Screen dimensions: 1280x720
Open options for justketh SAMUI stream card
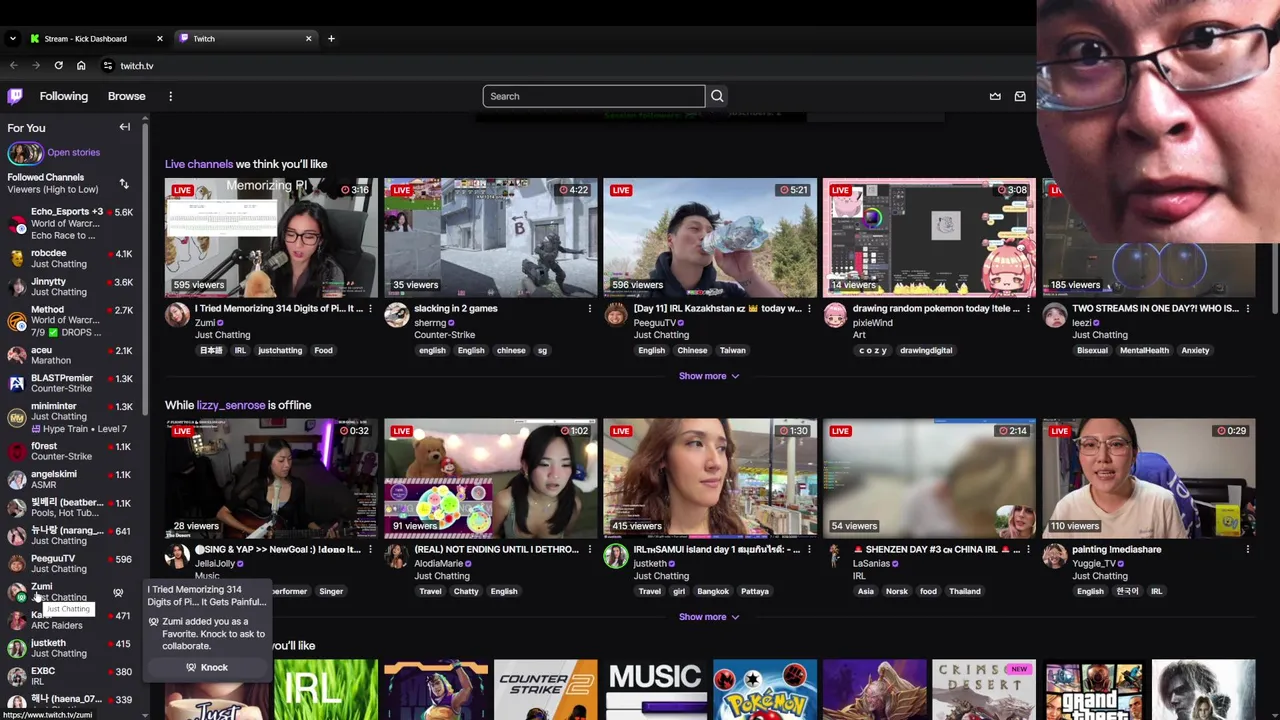click(809, 550)
